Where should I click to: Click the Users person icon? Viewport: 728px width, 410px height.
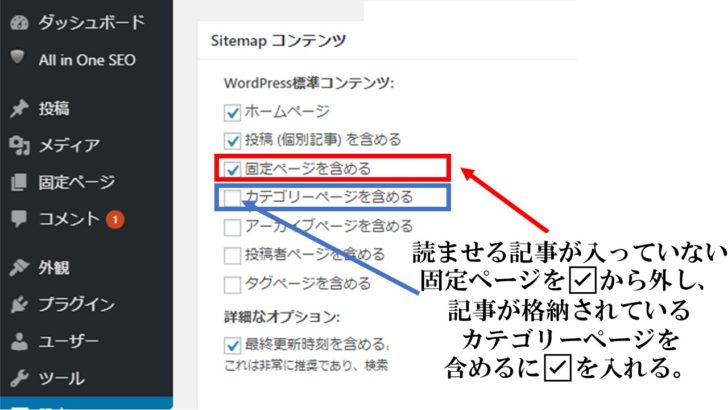point(19,341)
